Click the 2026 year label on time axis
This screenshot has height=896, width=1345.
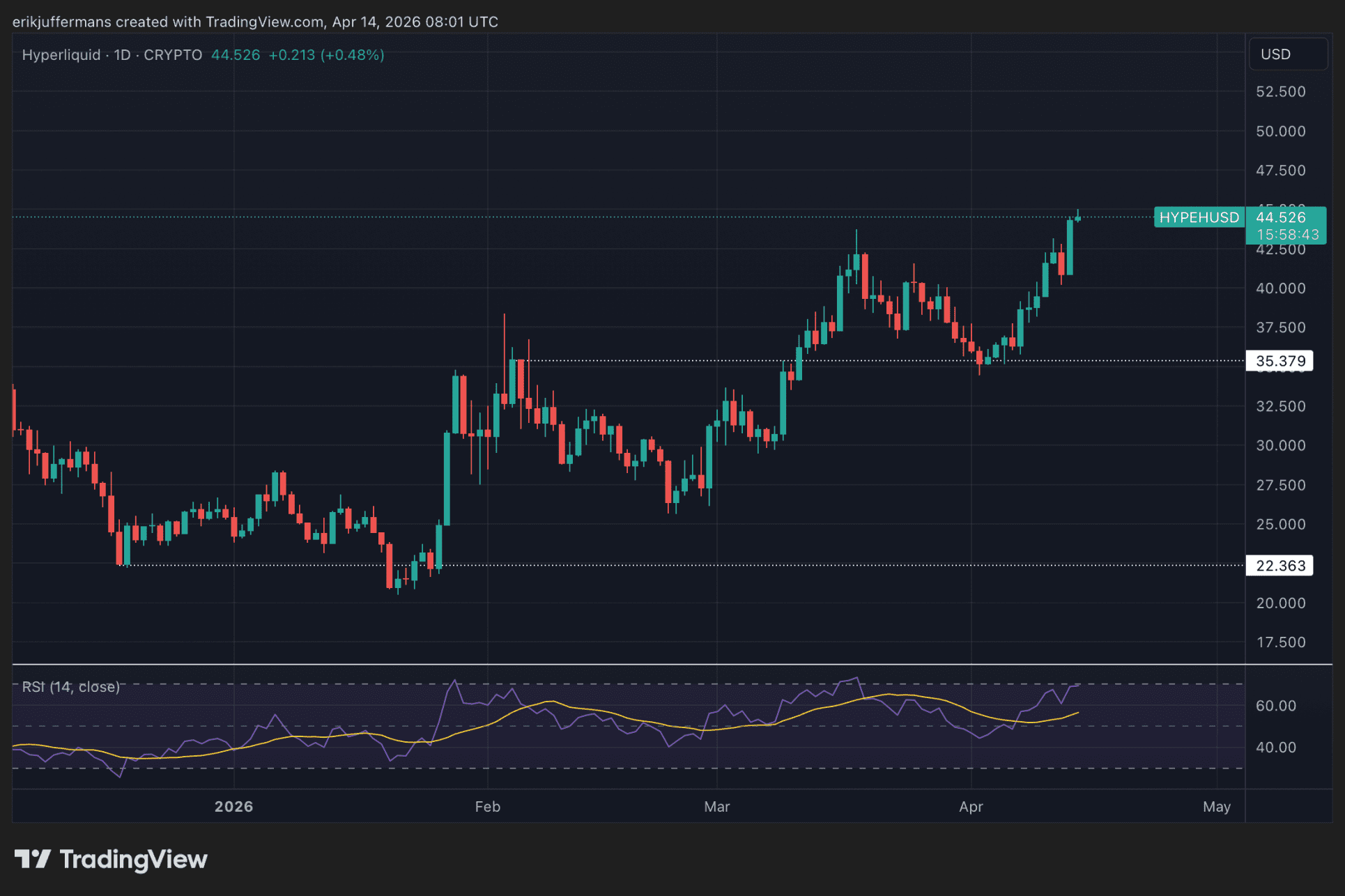coord(233,807)
